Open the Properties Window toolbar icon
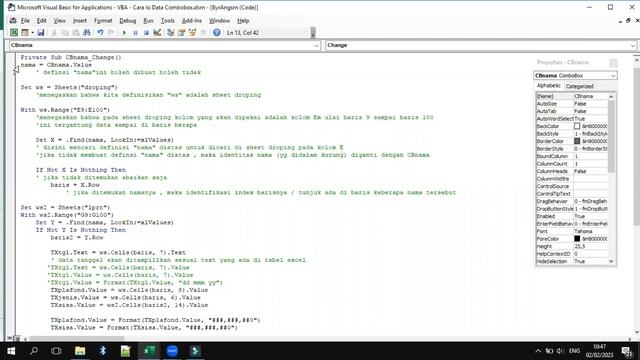 182,32
